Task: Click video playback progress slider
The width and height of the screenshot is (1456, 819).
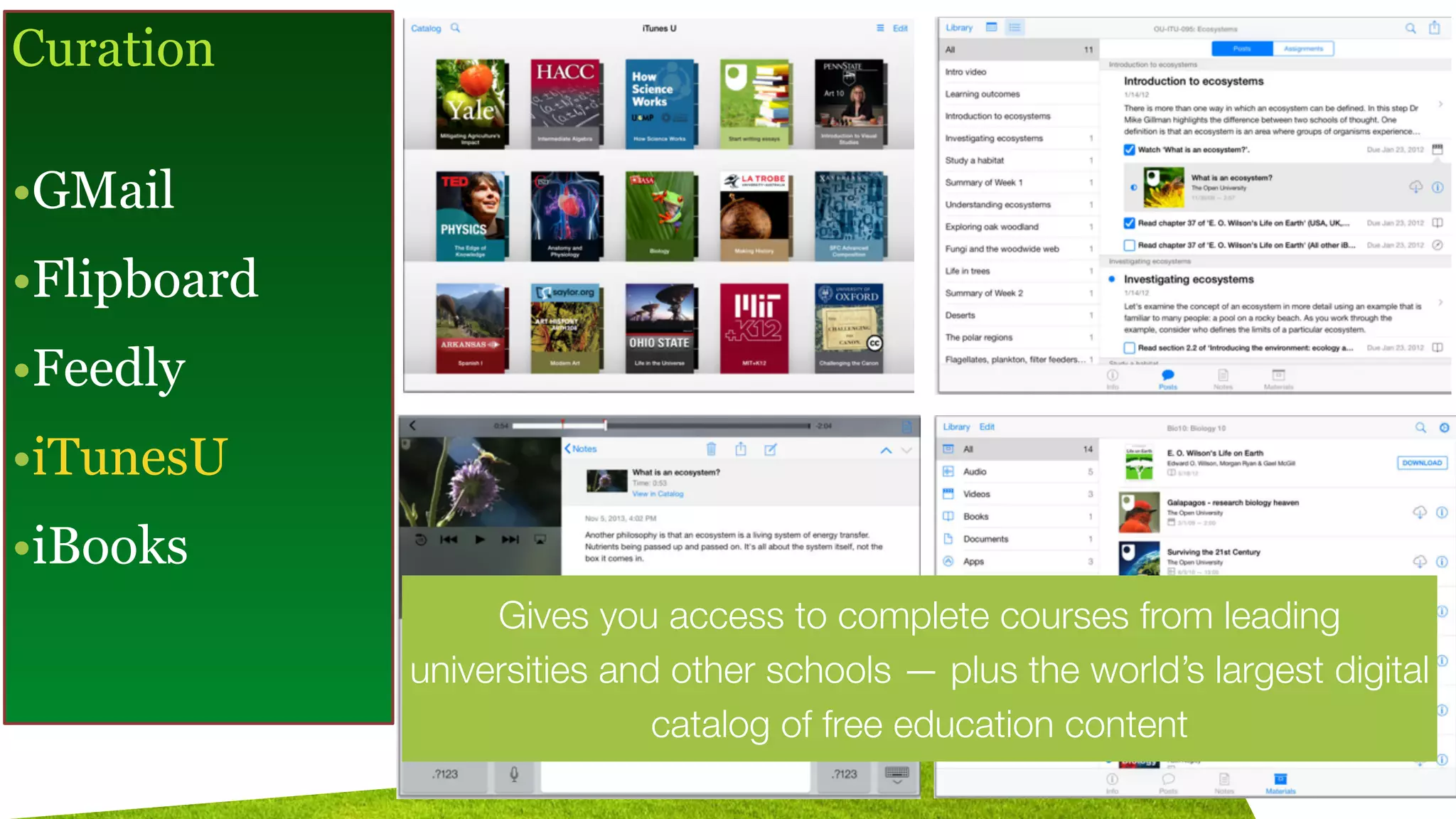Action: (661, 425)
